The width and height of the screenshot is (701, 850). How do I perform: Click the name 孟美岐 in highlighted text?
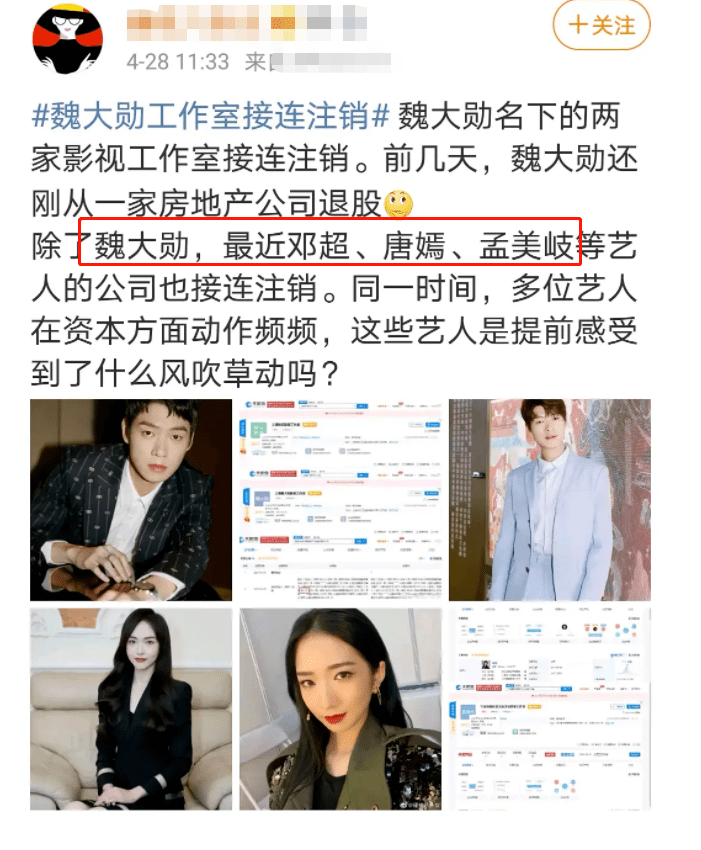point(526,247)
